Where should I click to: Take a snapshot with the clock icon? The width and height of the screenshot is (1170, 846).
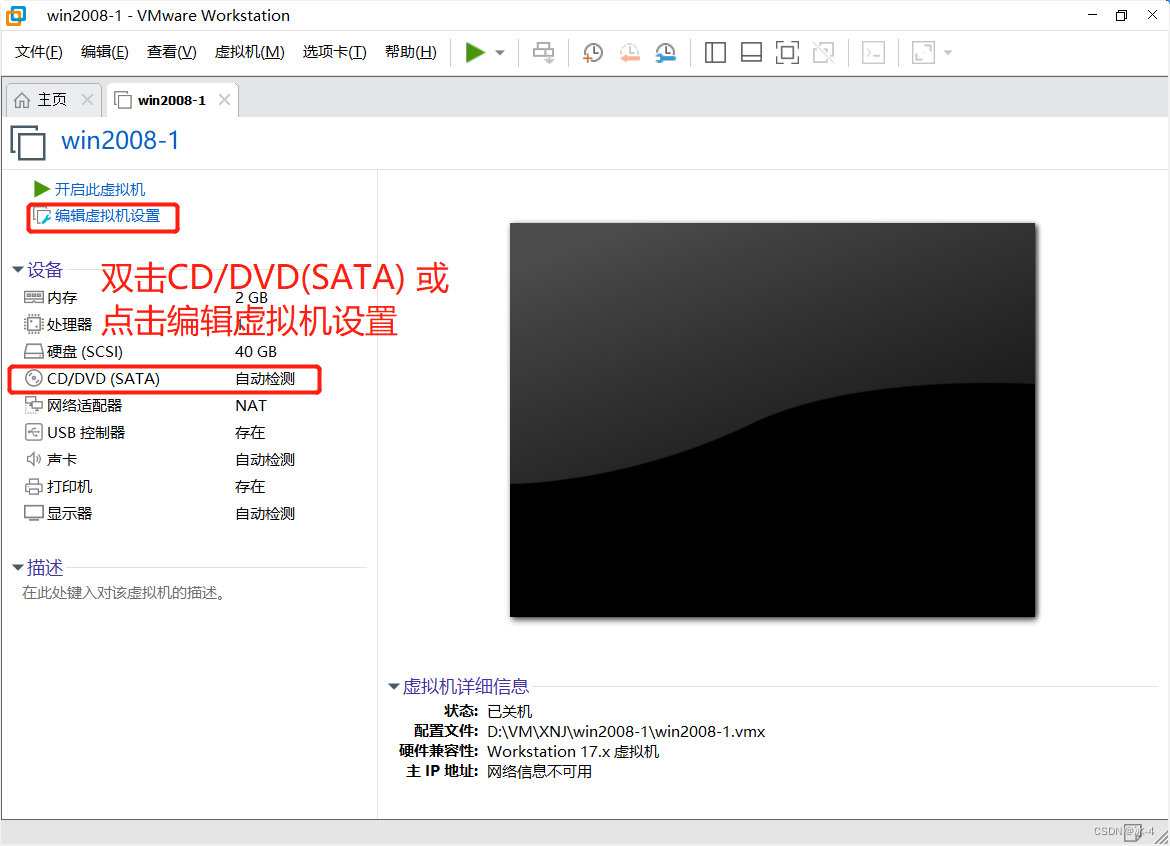tap(592, 52)
